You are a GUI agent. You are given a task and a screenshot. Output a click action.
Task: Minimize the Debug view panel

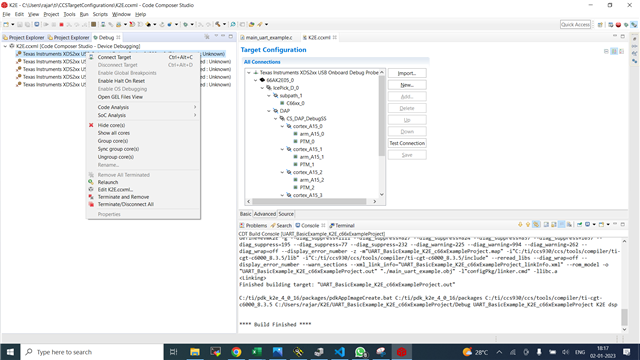[223, 36]
